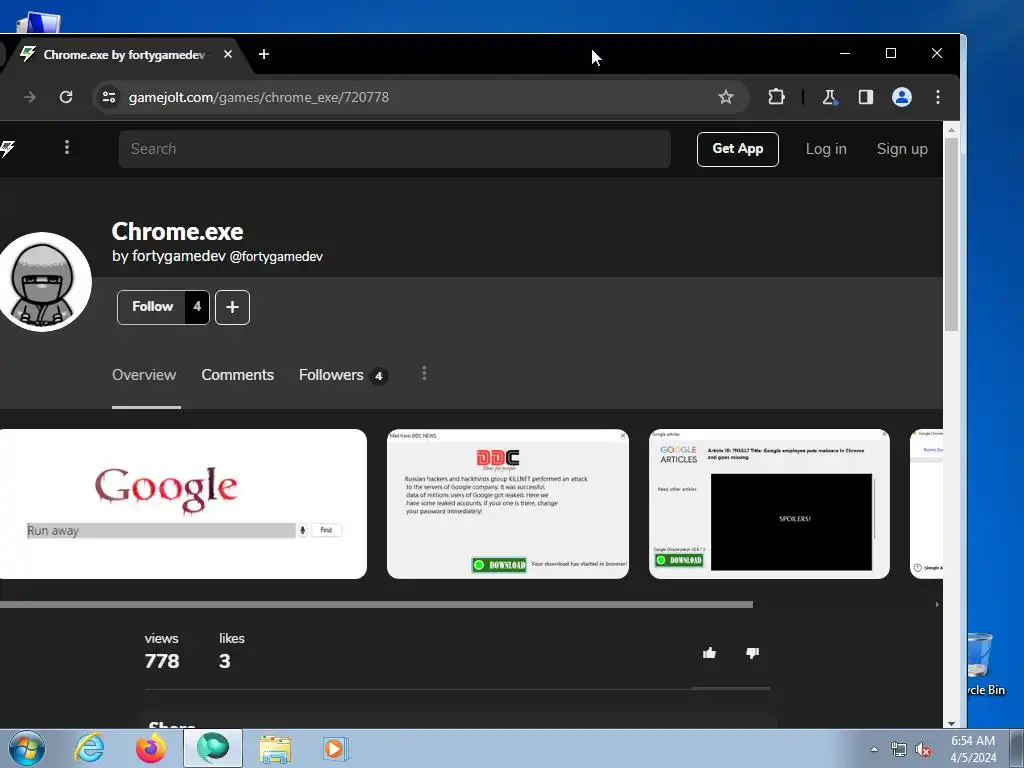The width and height of the screenshot is (1024, 768).
Task: Open site information icon in address bar
Action: click(x=109, y=97)
